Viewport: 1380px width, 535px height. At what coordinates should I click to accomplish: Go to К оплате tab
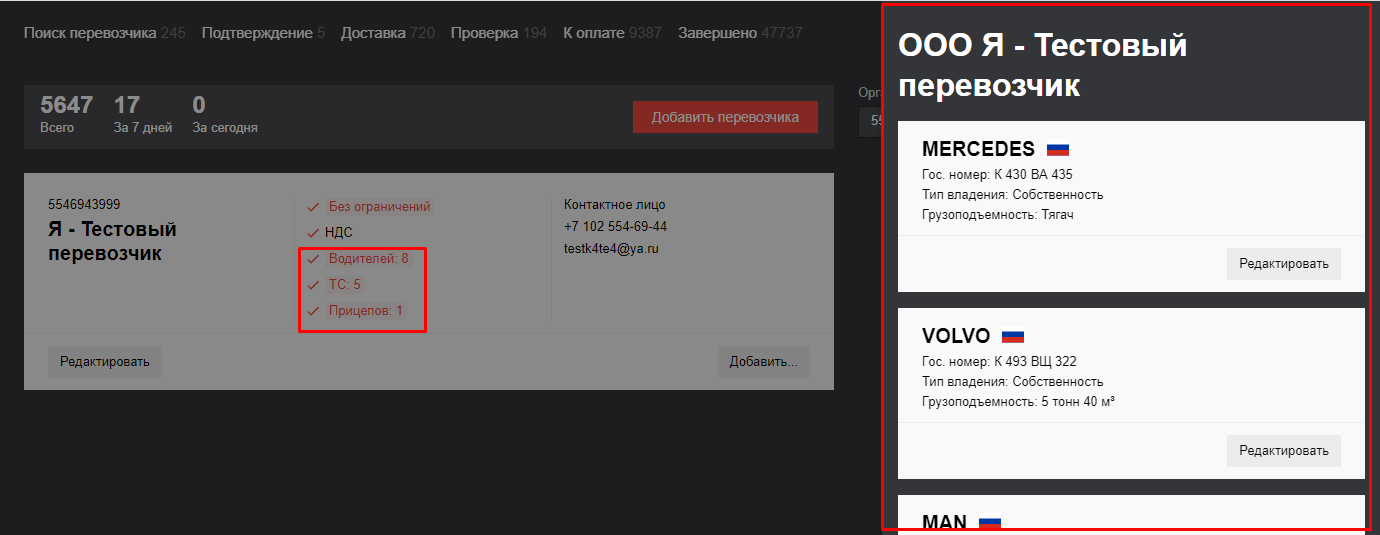pos(612,33)
